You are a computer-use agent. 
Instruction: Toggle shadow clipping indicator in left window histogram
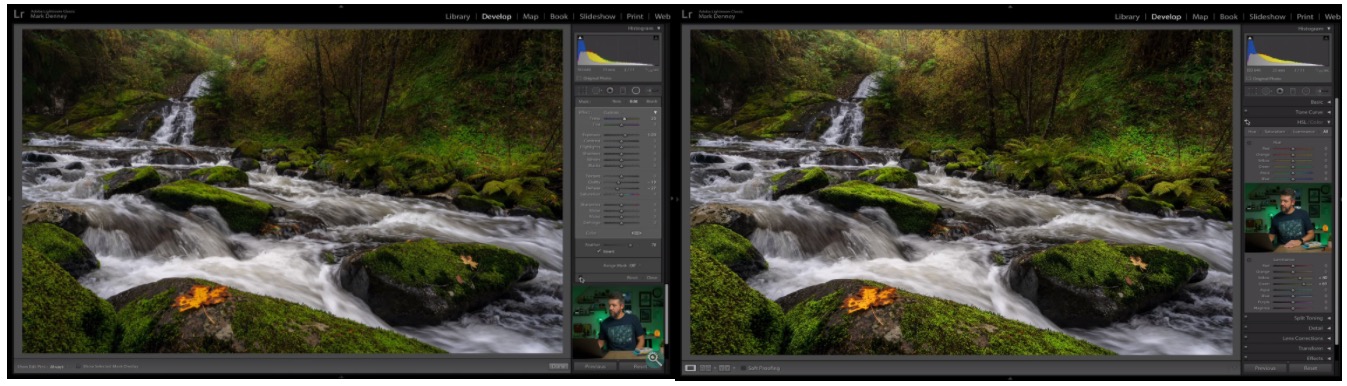580,39
